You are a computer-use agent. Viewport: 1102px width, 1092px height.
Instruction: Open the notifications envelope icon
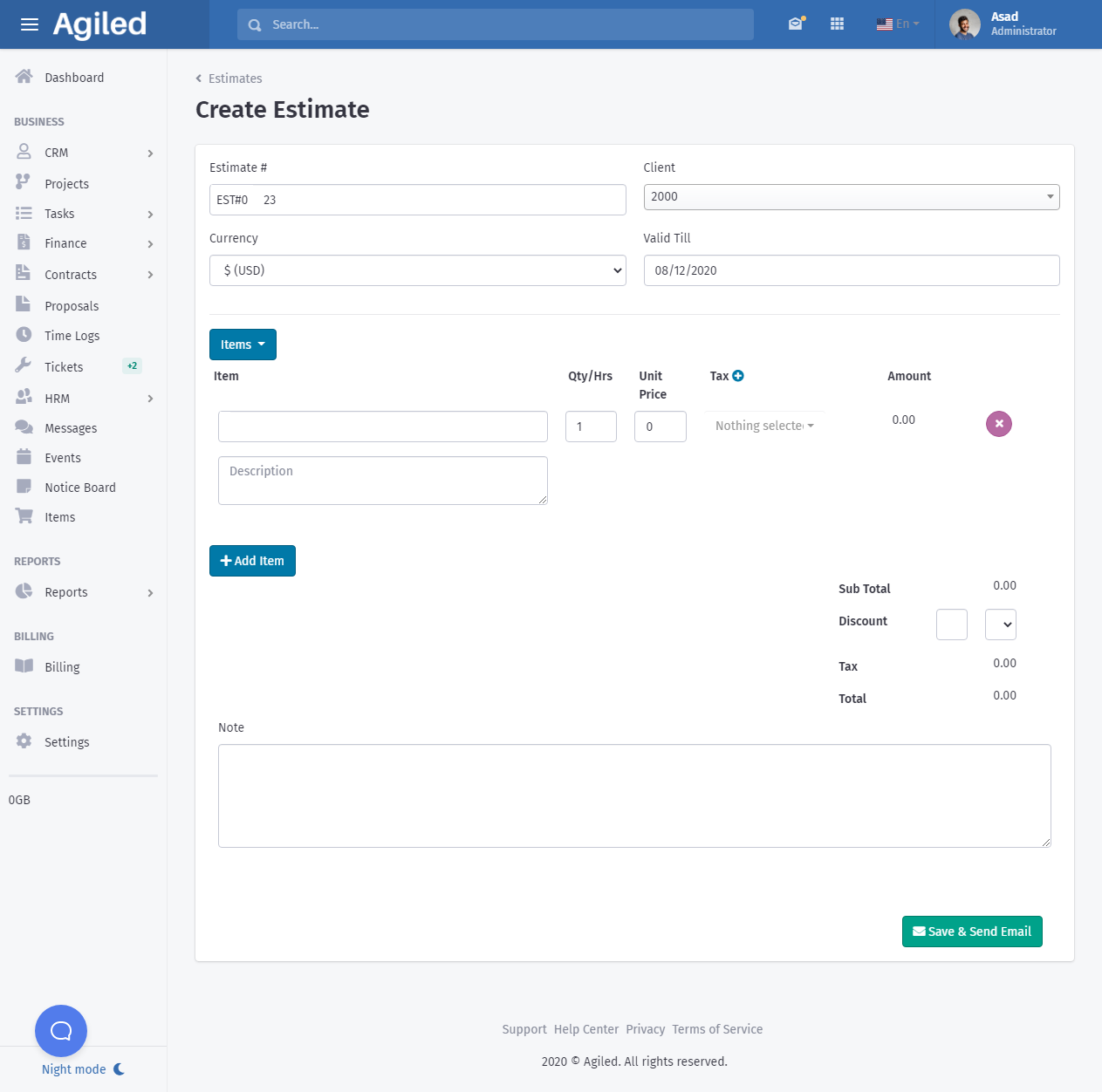796,24
